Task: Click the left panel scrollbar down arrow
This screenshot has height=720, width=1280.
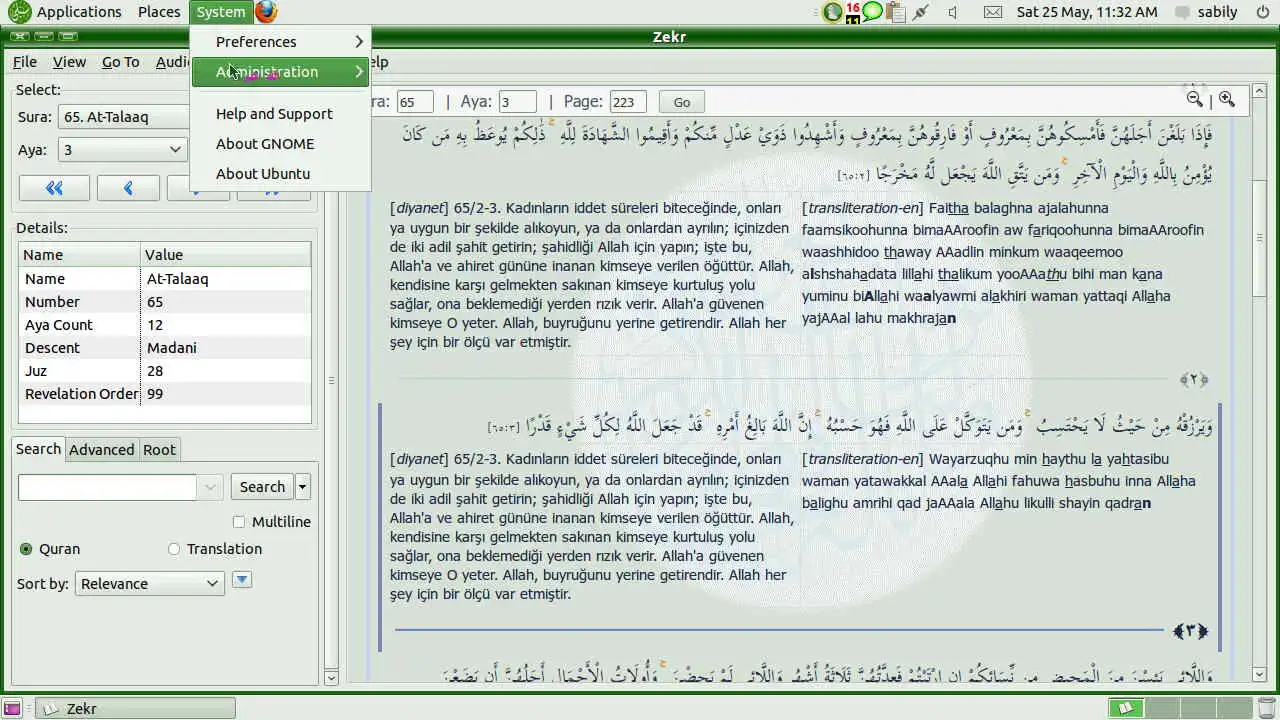Action: 332,677
